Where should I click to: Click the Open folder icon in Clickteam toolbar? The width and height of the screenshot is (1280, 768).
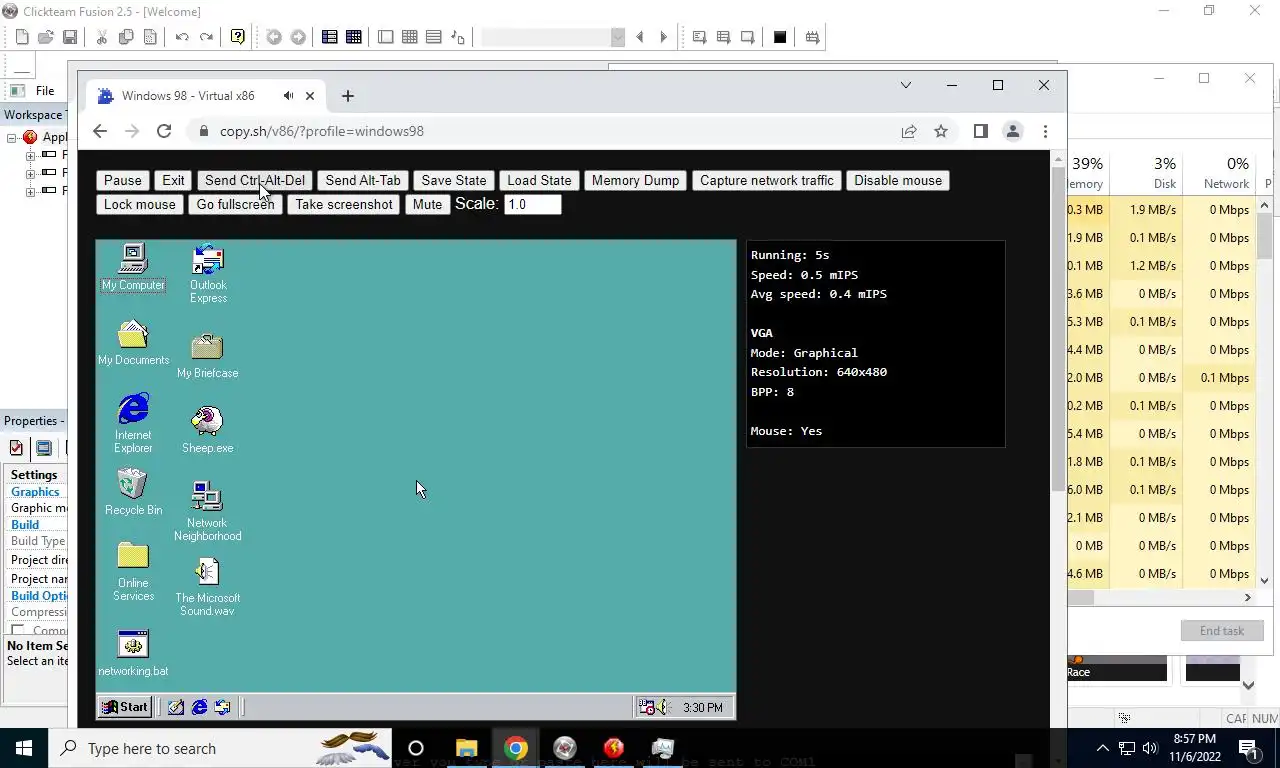pos(46,37)
